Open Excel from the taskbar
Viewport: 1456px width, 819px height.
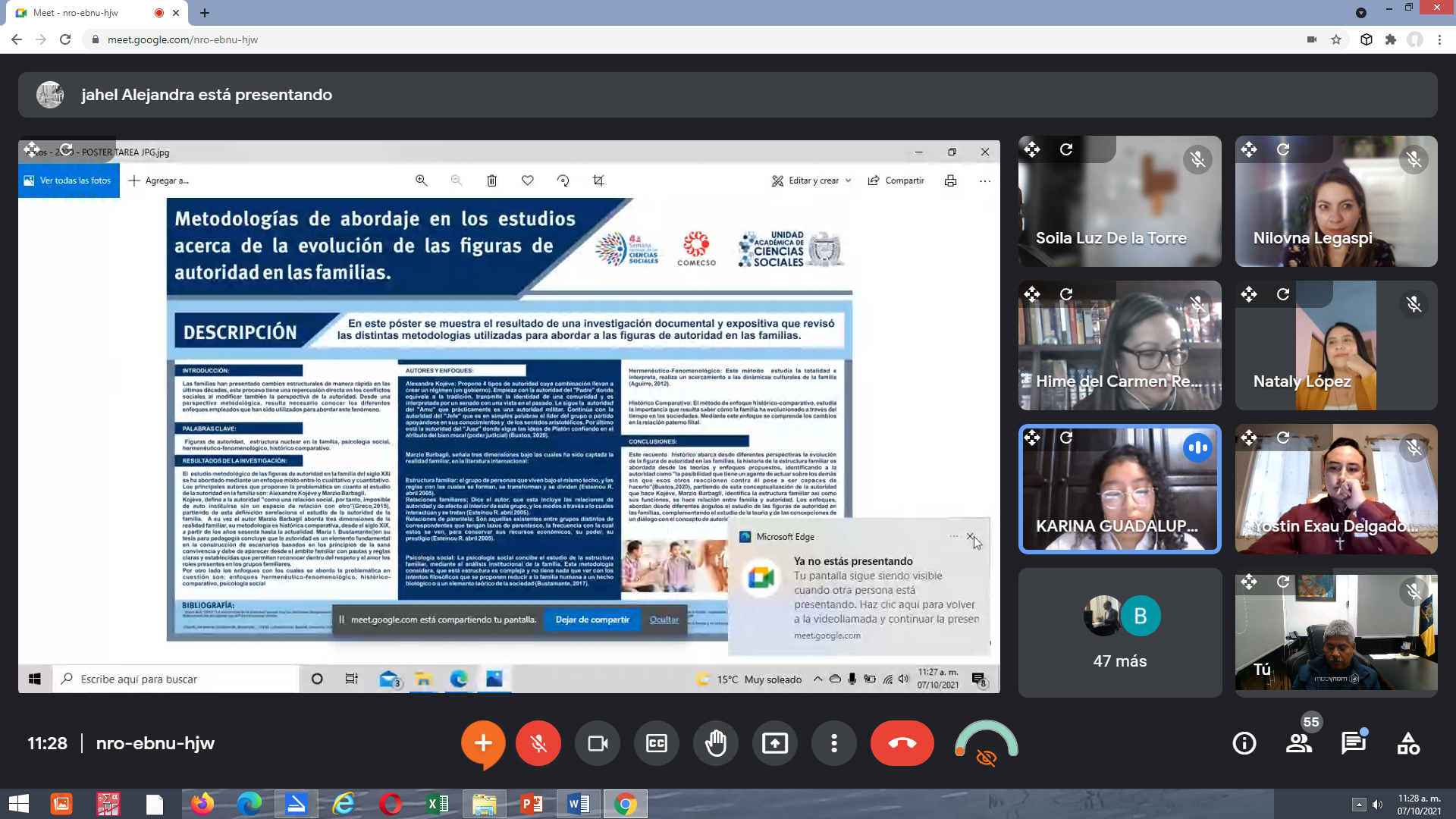point(438,804)
